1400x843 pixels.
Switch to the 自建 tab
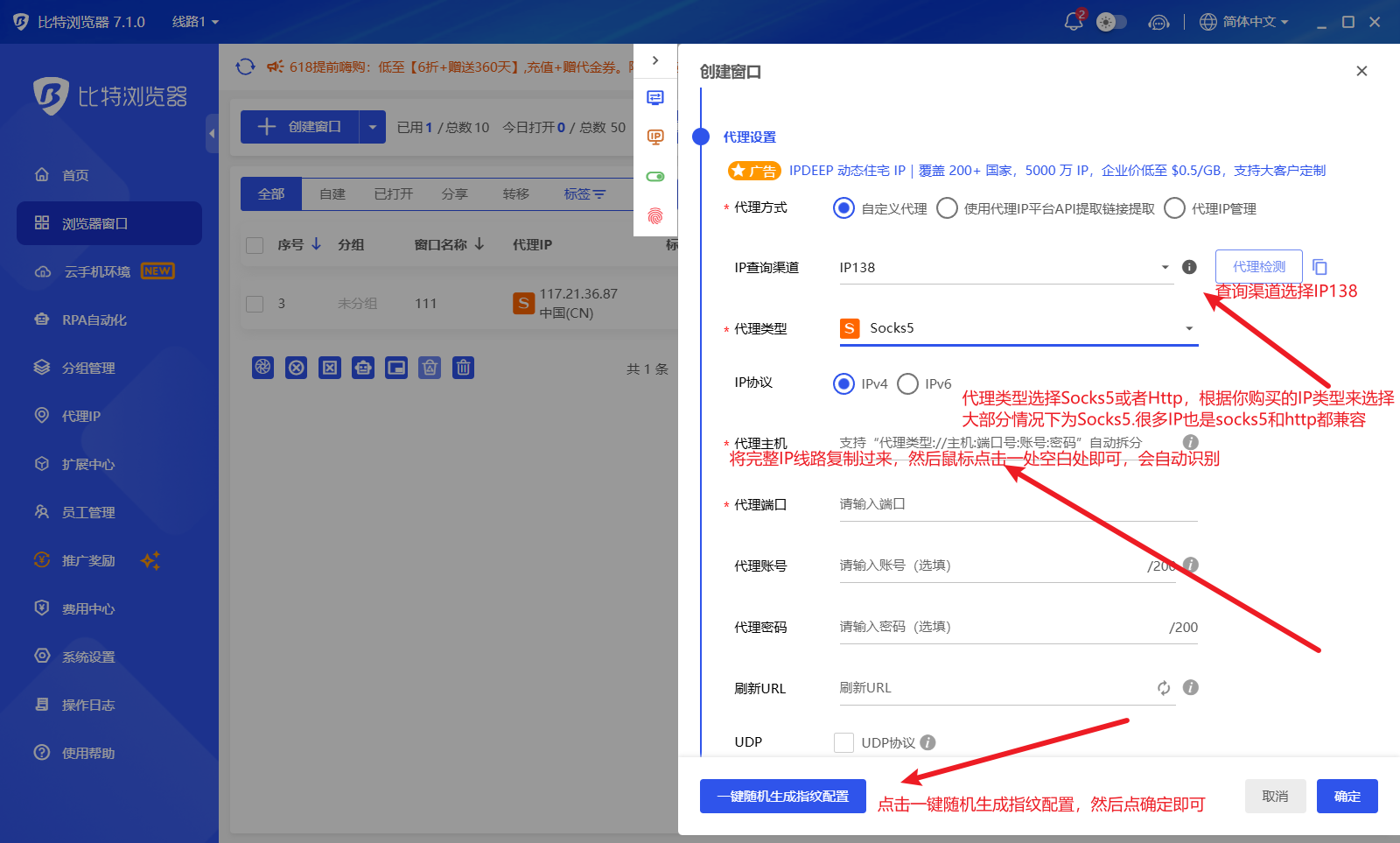332,193
